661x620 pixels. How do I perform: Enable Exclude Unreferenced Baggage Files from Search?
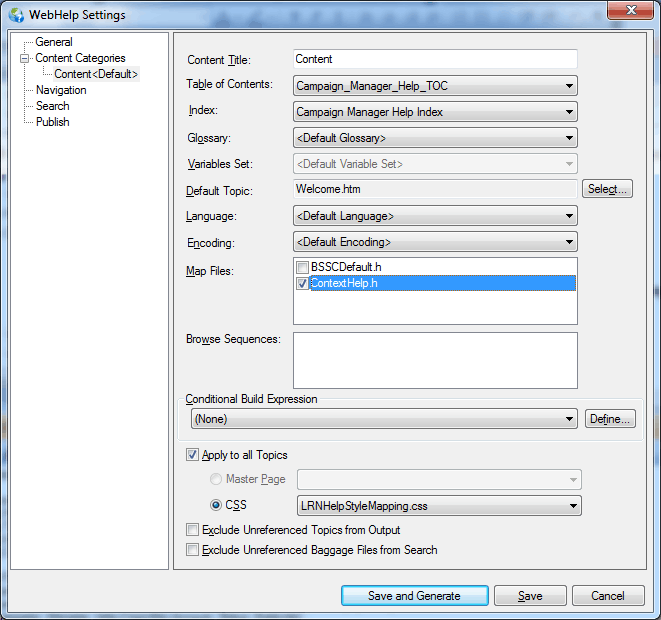pyautogui.click(x=192, y=550)
